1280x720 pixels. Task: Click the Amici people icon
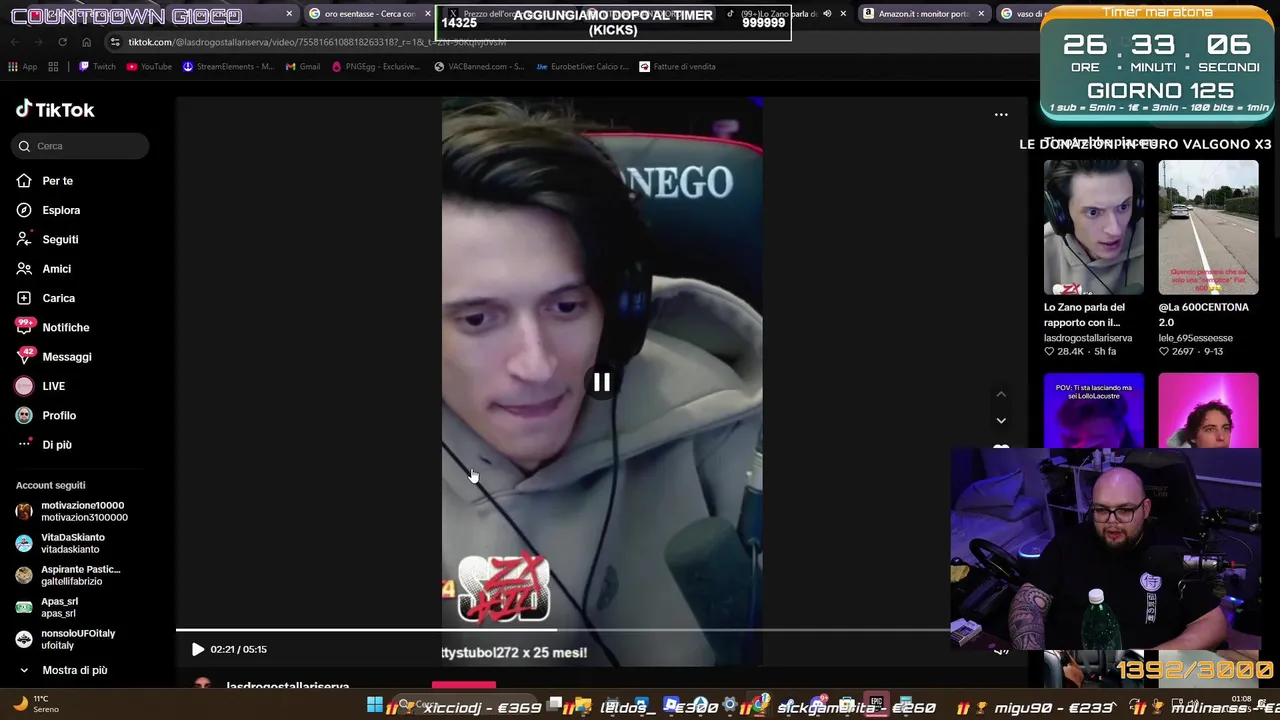point(24,269)
